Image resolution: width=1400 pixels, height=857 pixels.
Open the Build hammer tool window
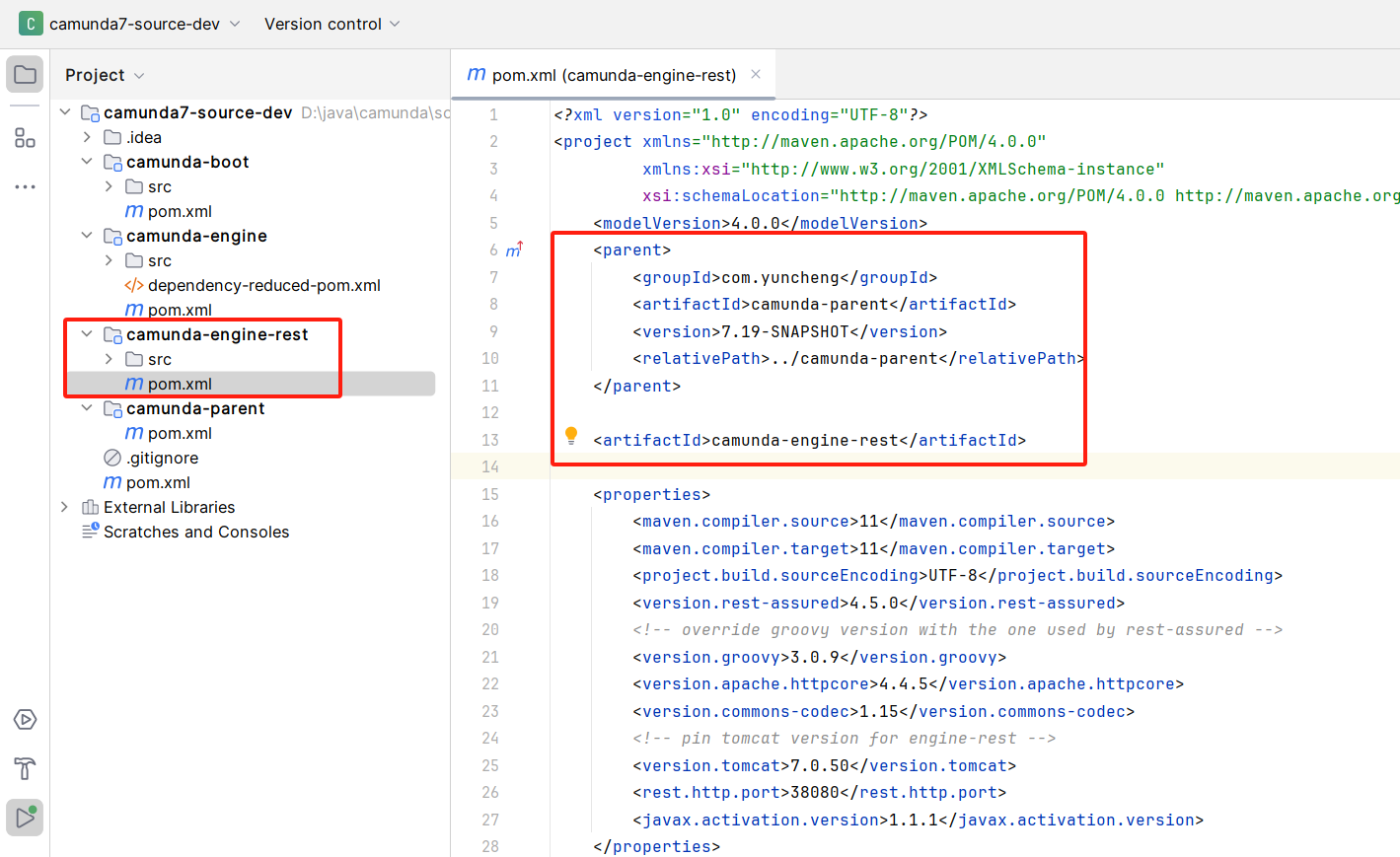tap(25, 768)
